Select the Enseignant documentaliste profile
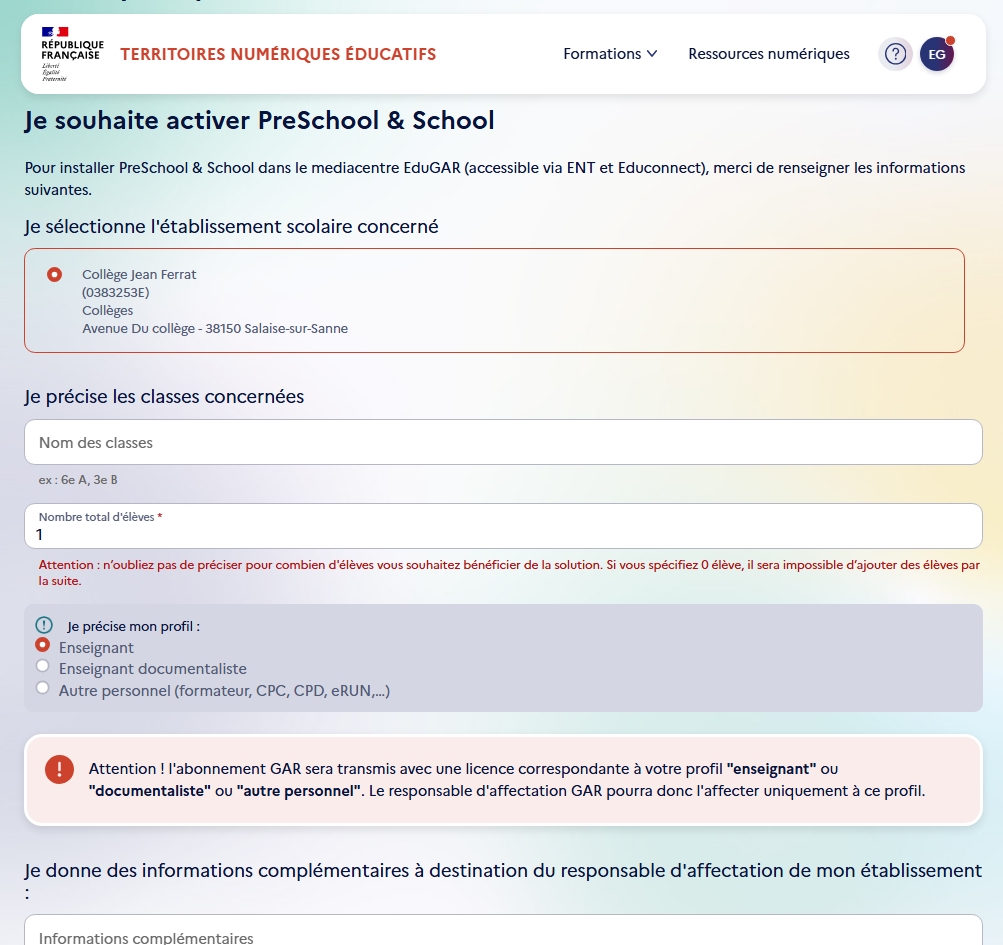Screen dimensions: 1003x945 point(42,666)
